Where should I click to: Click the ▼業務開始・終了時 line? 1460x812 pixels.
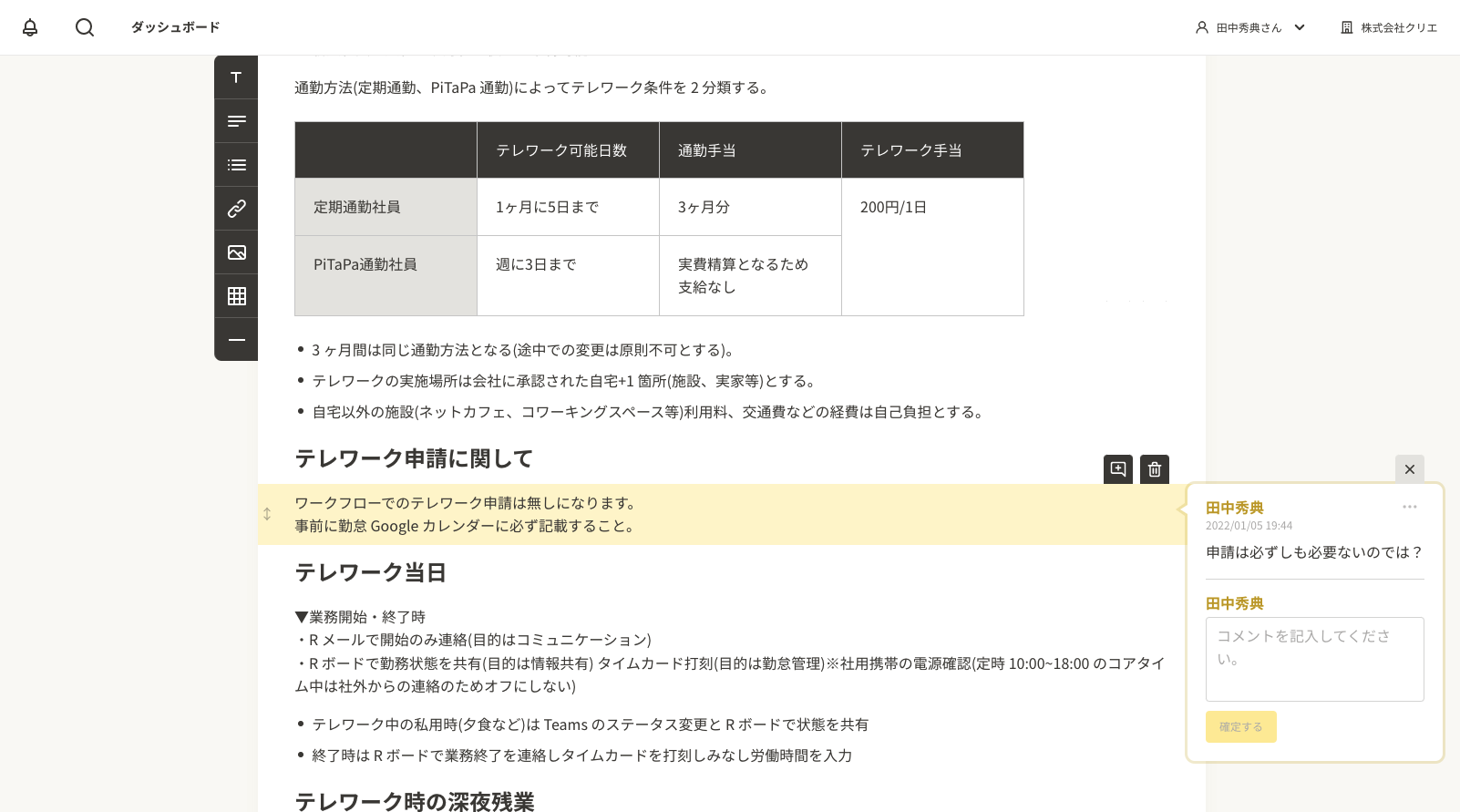pos(360,617)
